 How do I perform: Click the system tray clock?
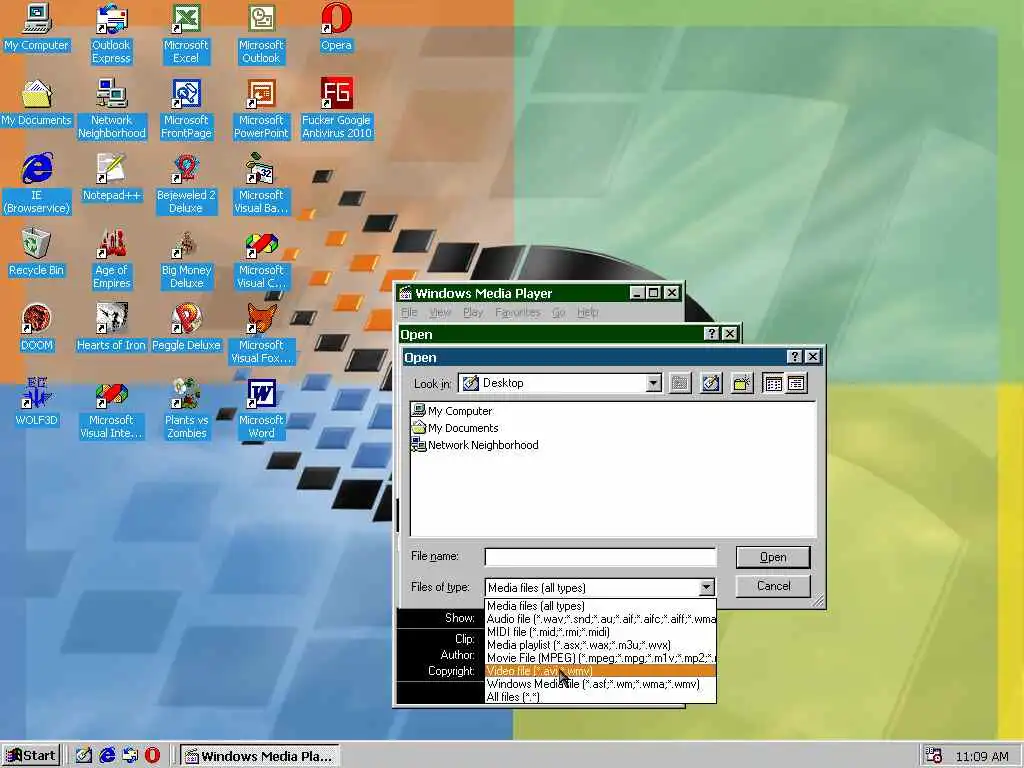coord(982,756)
